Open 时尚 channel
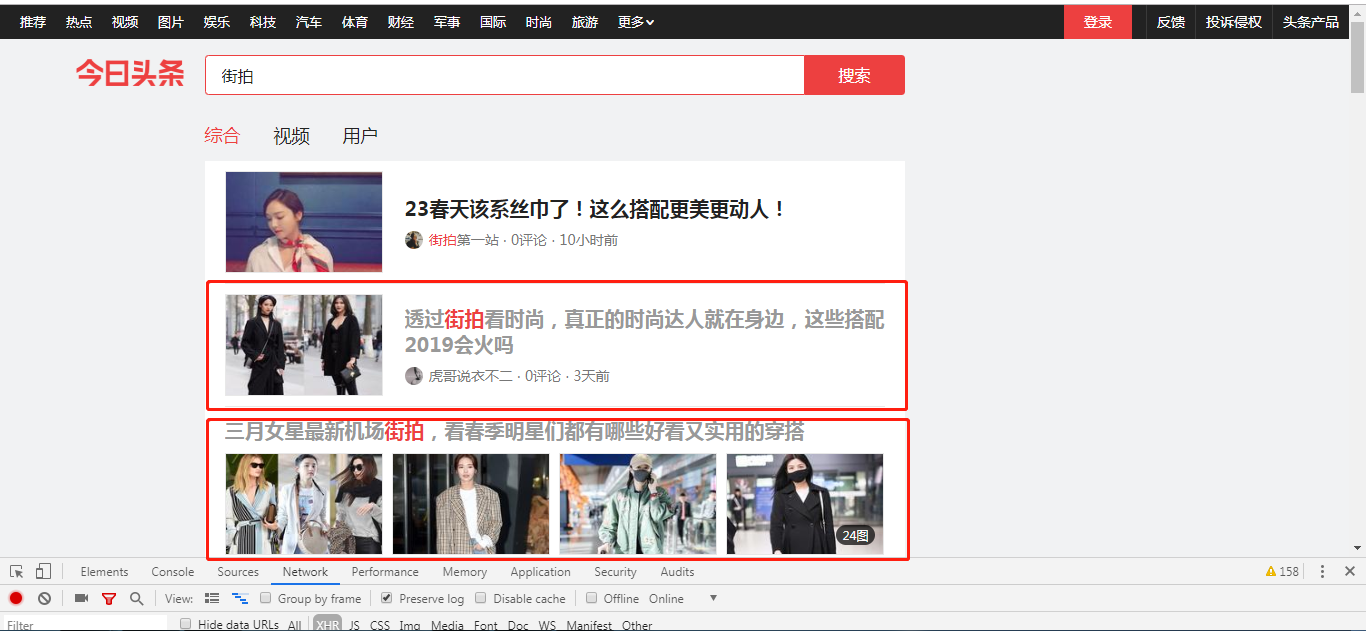This screenshot has width=1366, height=631. point(539,22)
